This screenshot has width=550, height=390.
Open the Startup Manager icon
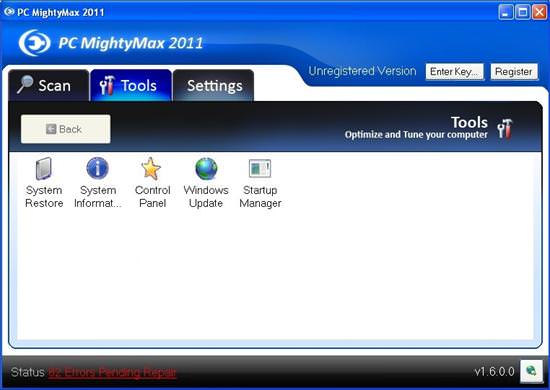(260, 168)
